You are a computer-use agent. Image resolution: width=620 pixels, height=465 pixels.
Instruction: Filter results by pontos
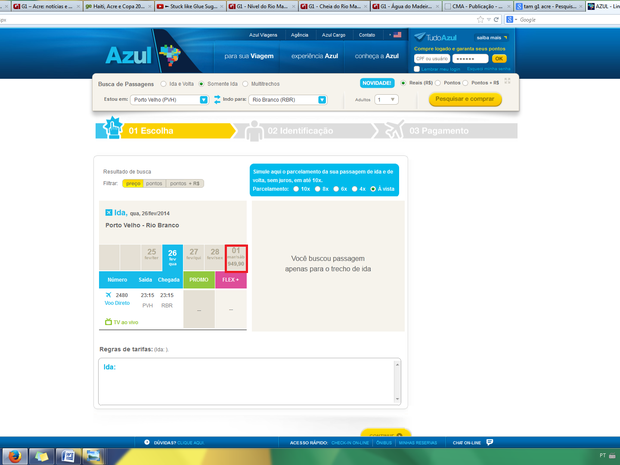(155, 184)
